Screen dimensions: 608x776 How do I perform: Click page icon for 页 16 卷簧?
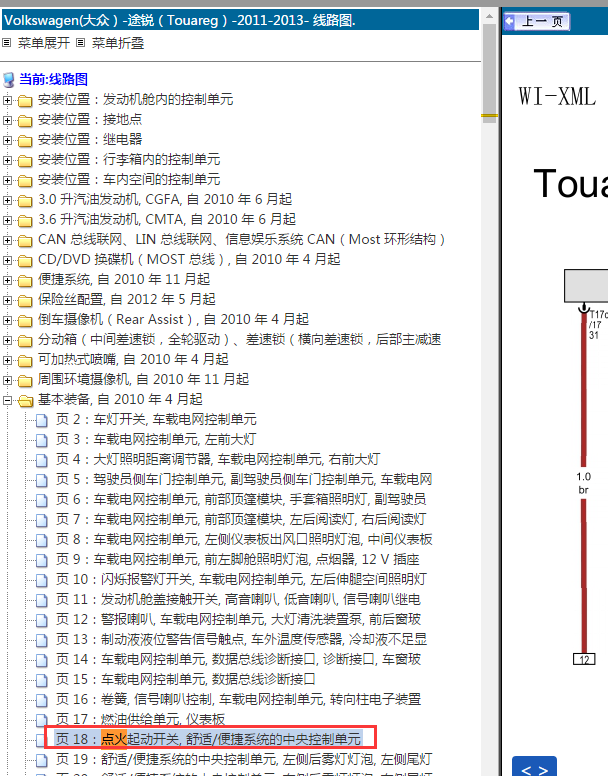point(42,700)
